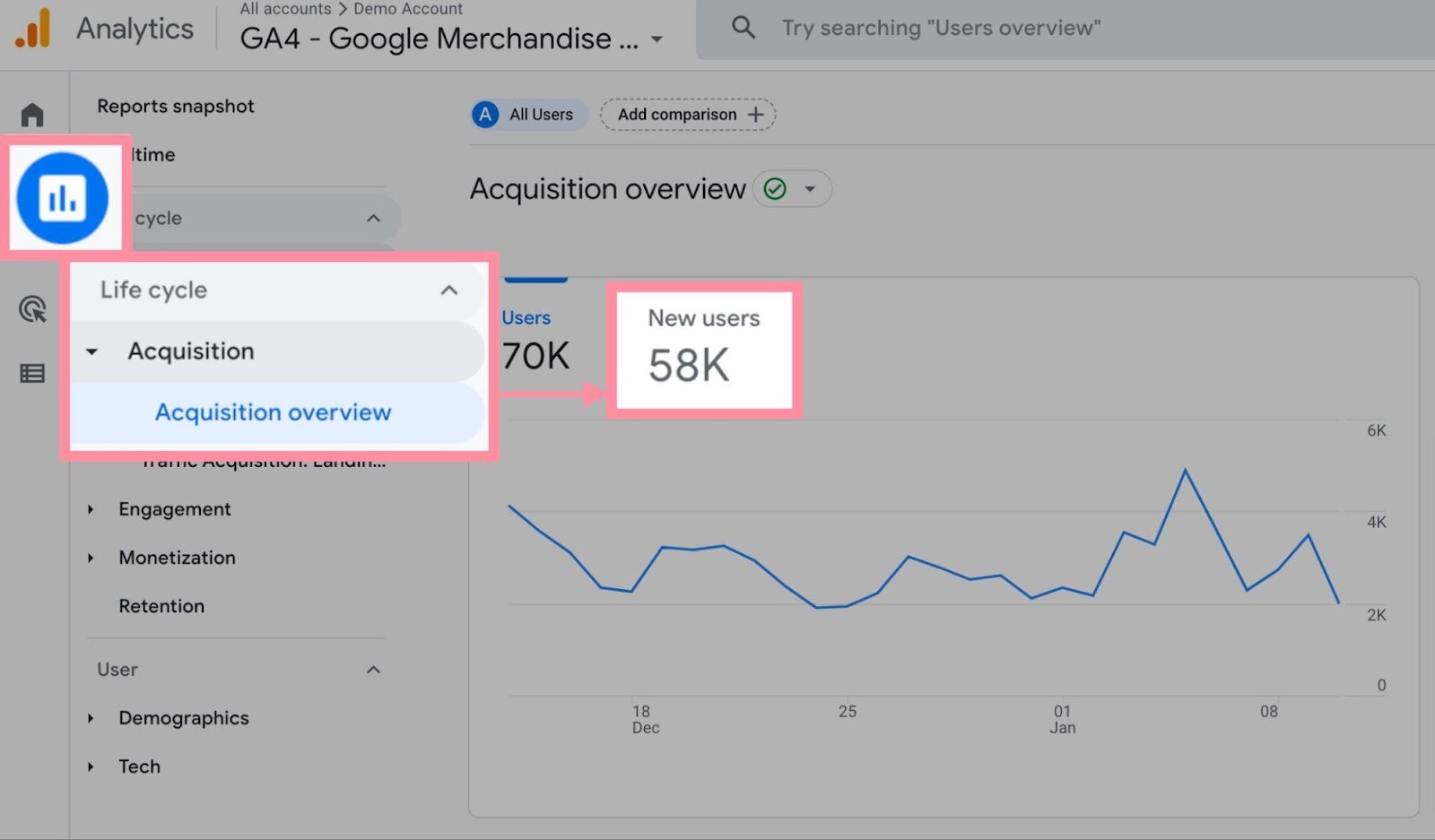Select Reports snapshot in the navigation
The image size is (1435, 840).
(x=175, y=106)
